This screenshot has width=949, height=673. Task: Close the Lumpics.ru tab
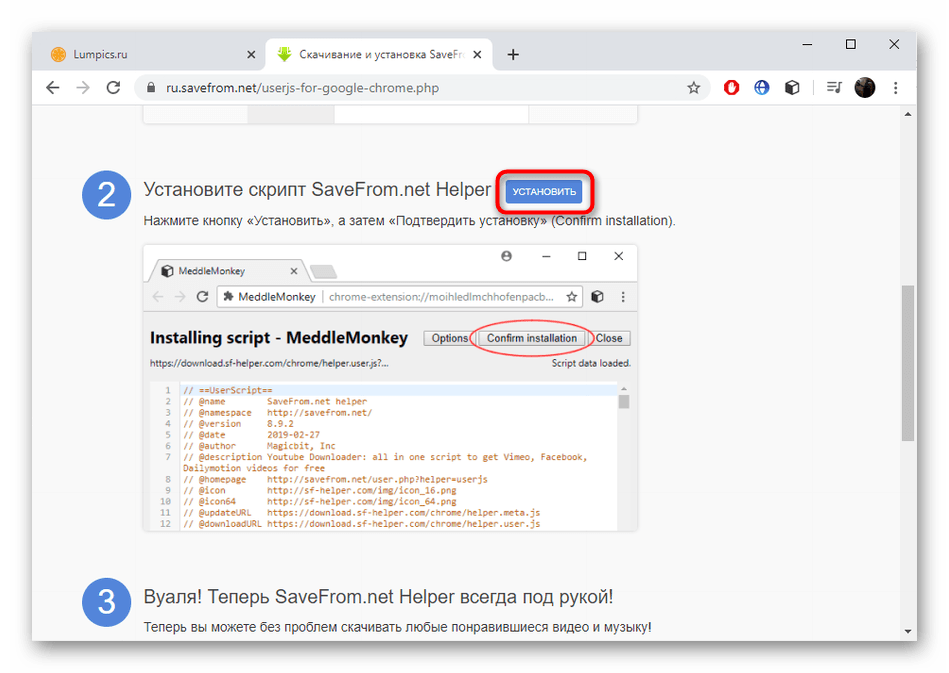(251, 54)
